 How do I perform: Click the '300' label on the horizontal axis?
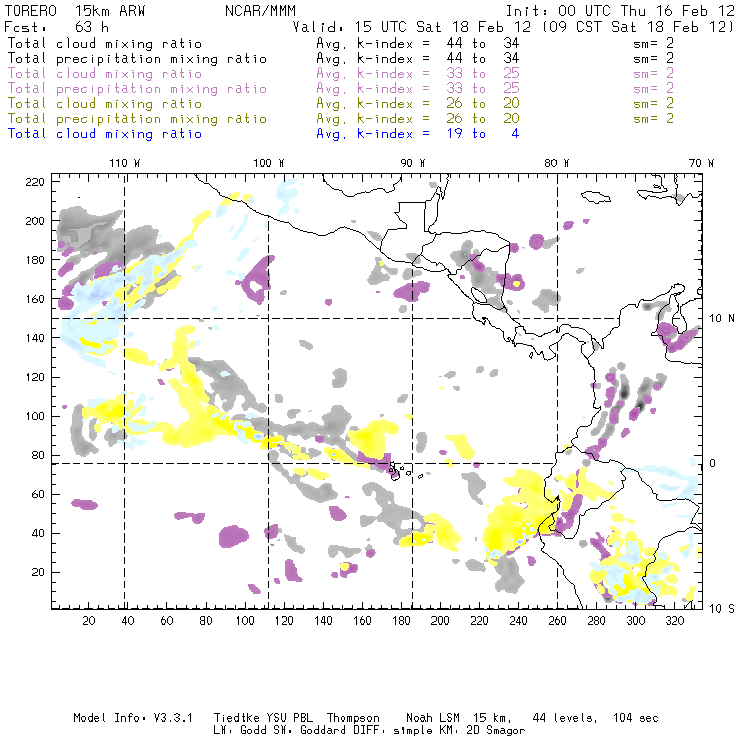click(x=635, y=621)
